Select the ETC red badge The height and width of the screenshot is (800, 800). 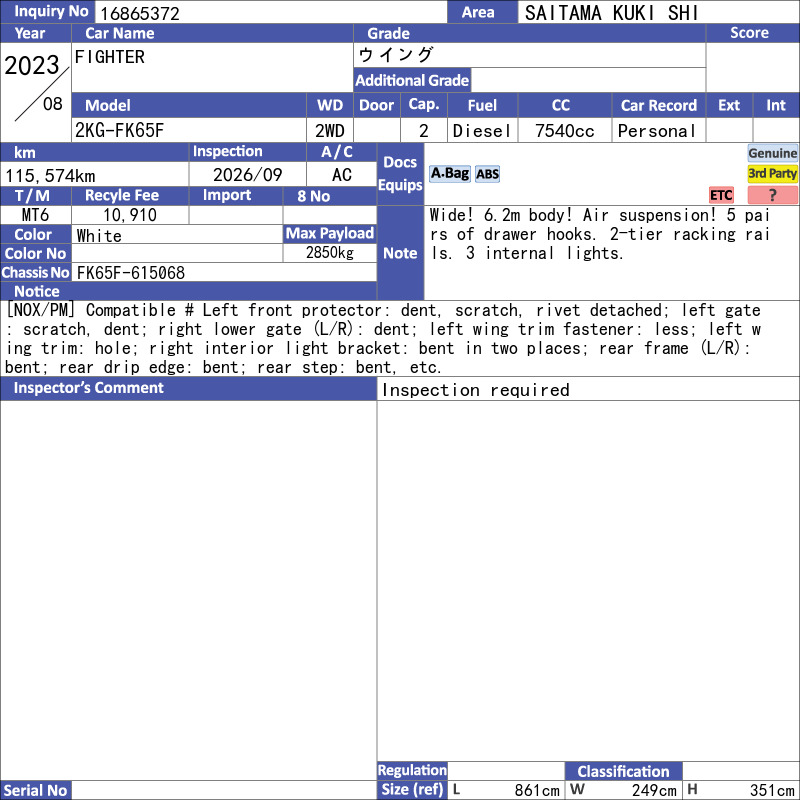pos(721,195)
